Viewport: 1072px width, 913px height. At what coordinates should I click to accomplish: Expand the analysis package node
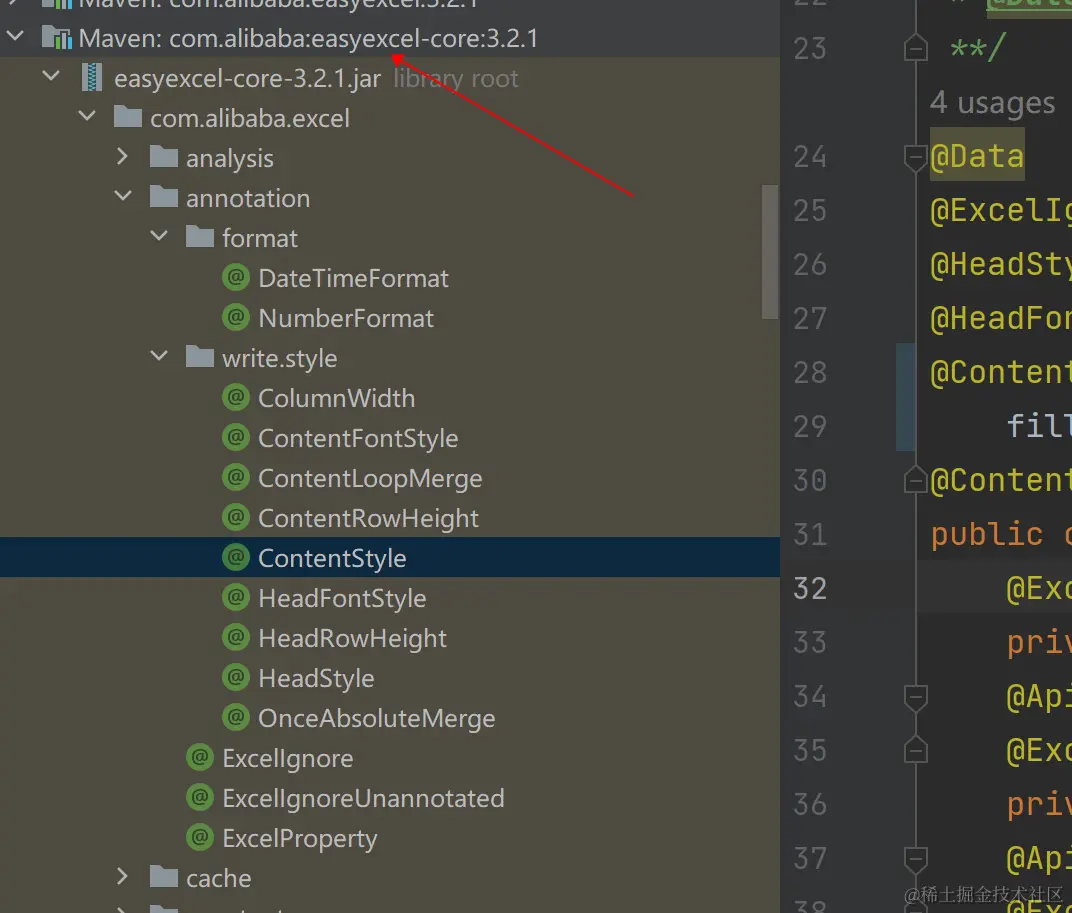click(x=123, y=158)
